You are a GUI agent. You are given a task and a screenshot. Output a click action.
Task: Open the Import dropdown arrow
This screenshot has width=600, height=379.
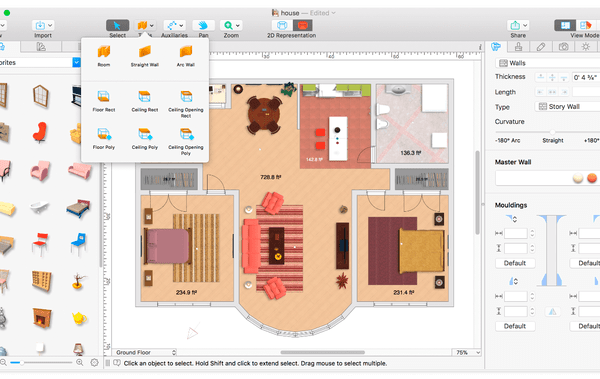[x=50, y=26]
